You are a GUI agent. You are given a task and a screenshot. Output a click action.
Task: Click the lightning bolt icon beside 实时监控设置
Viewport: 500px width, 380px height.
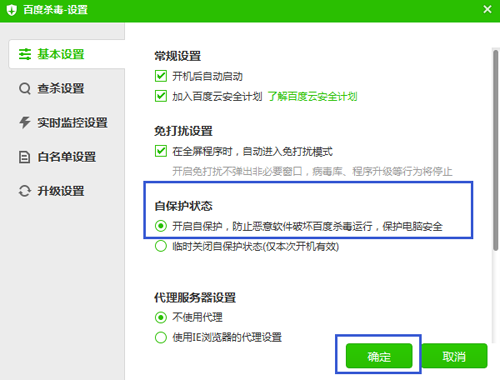25,123
